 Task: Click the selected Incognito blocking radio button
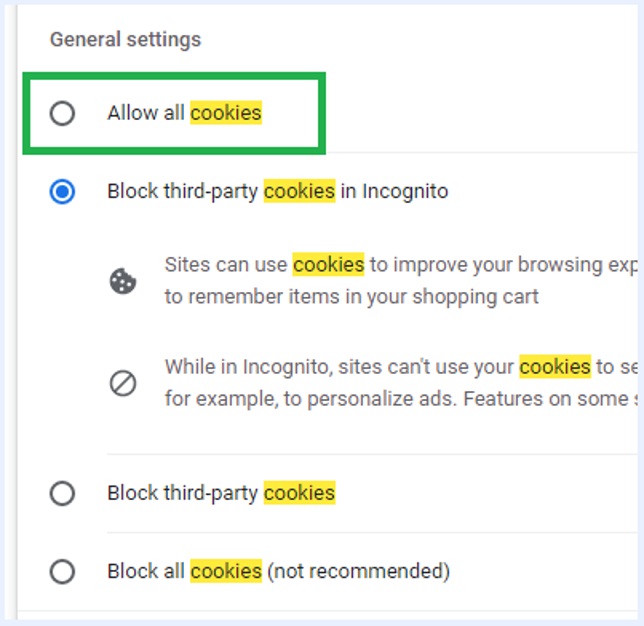click(x=62, y=191)
